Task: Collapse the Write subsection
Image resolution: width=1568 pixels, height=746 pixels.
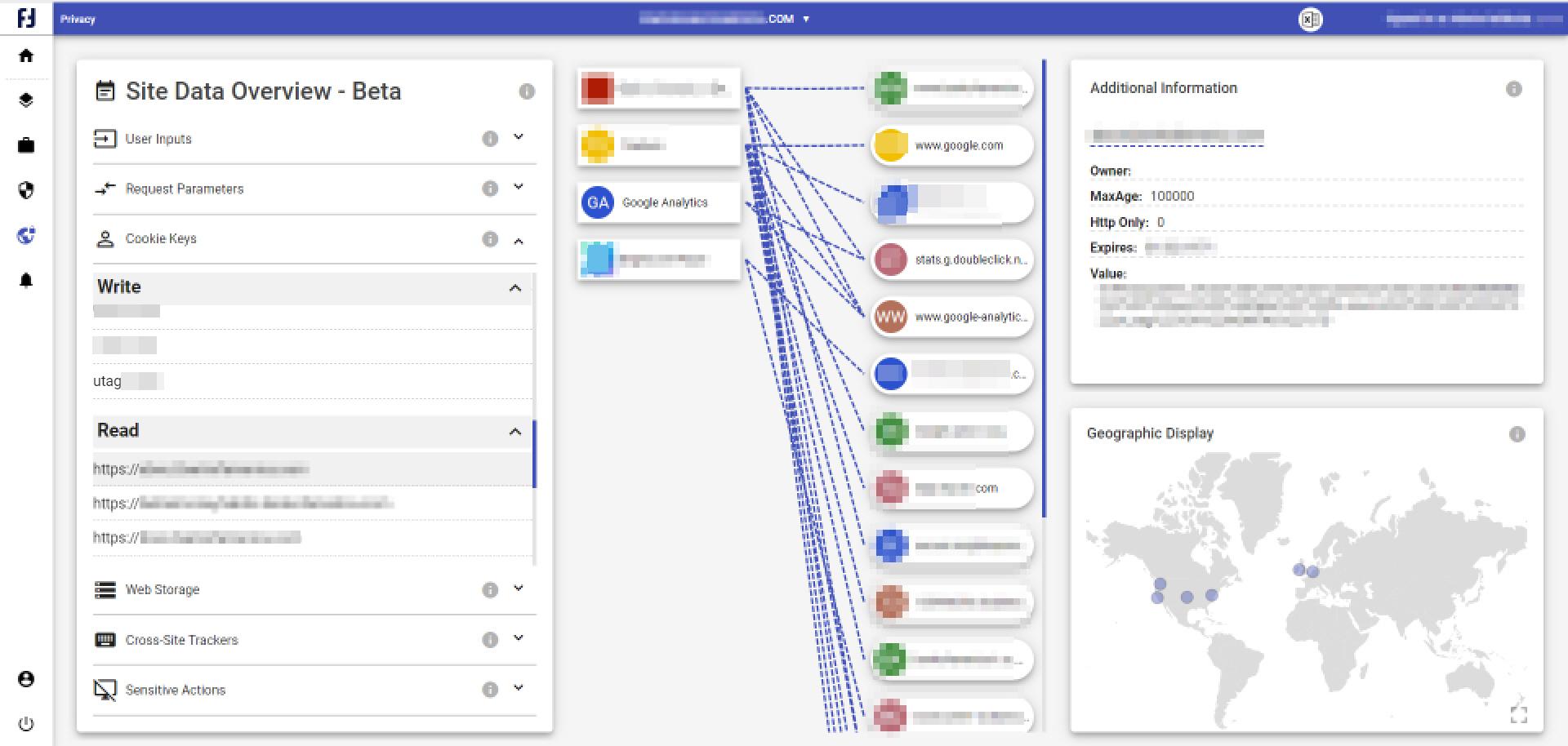Action: tap(514, 287)
